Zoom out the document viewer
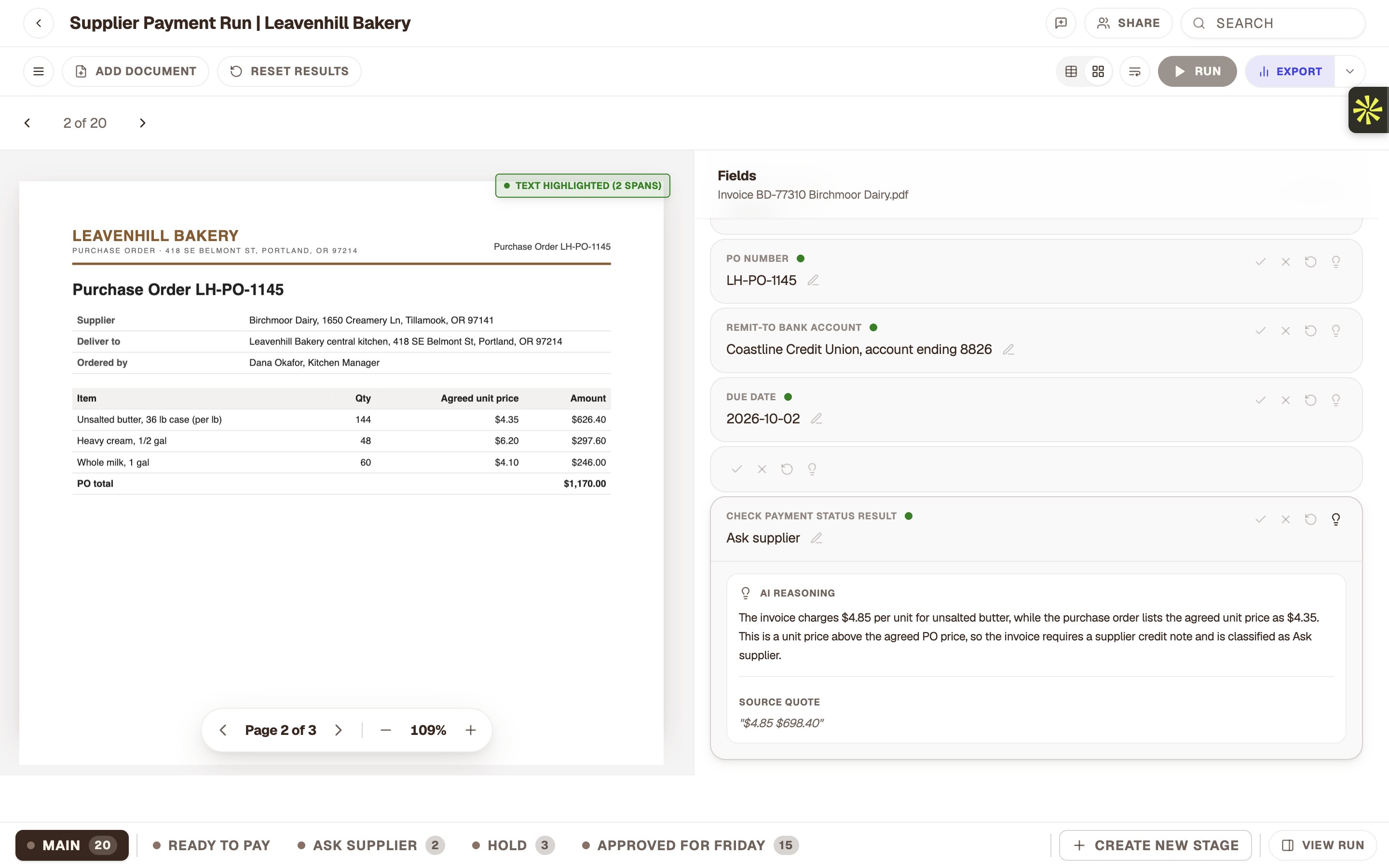The height and width of the screenshot is (868, 1389). click(x=386, y=730)
